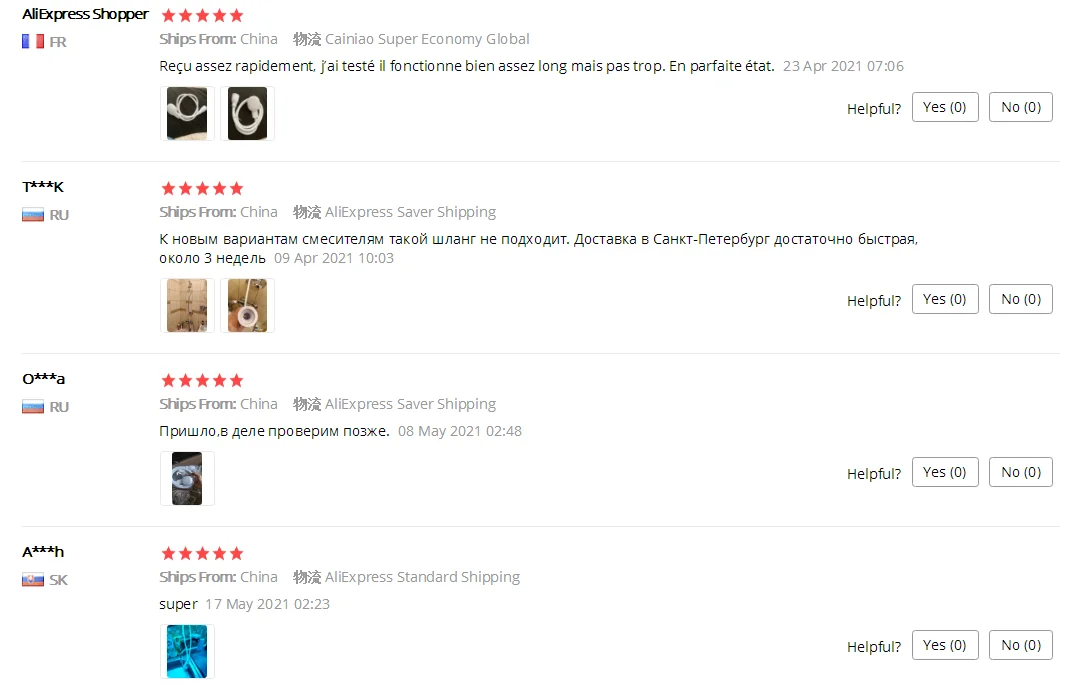This screenshot has height=691, width=1078.
Task: Vote No on O***a's review
Action: pos(1020,472)
